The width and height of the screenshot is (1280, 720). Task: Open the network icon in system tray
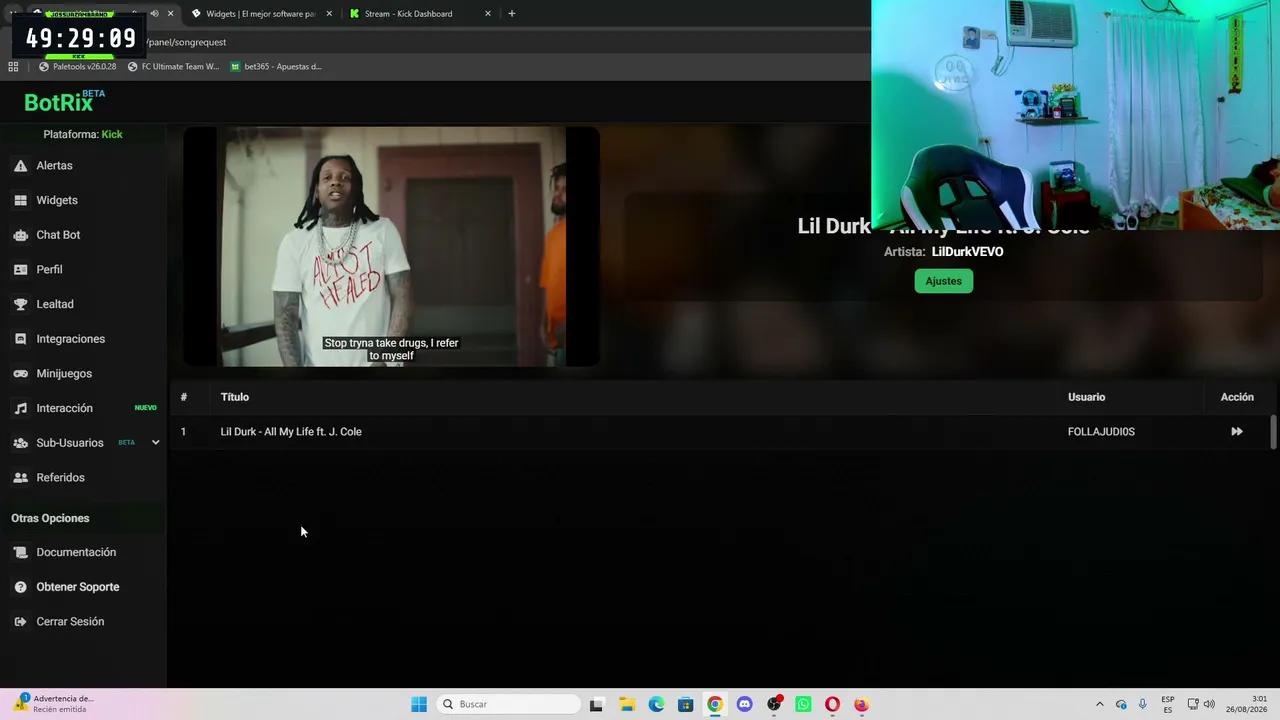(x=1193, y=704)
